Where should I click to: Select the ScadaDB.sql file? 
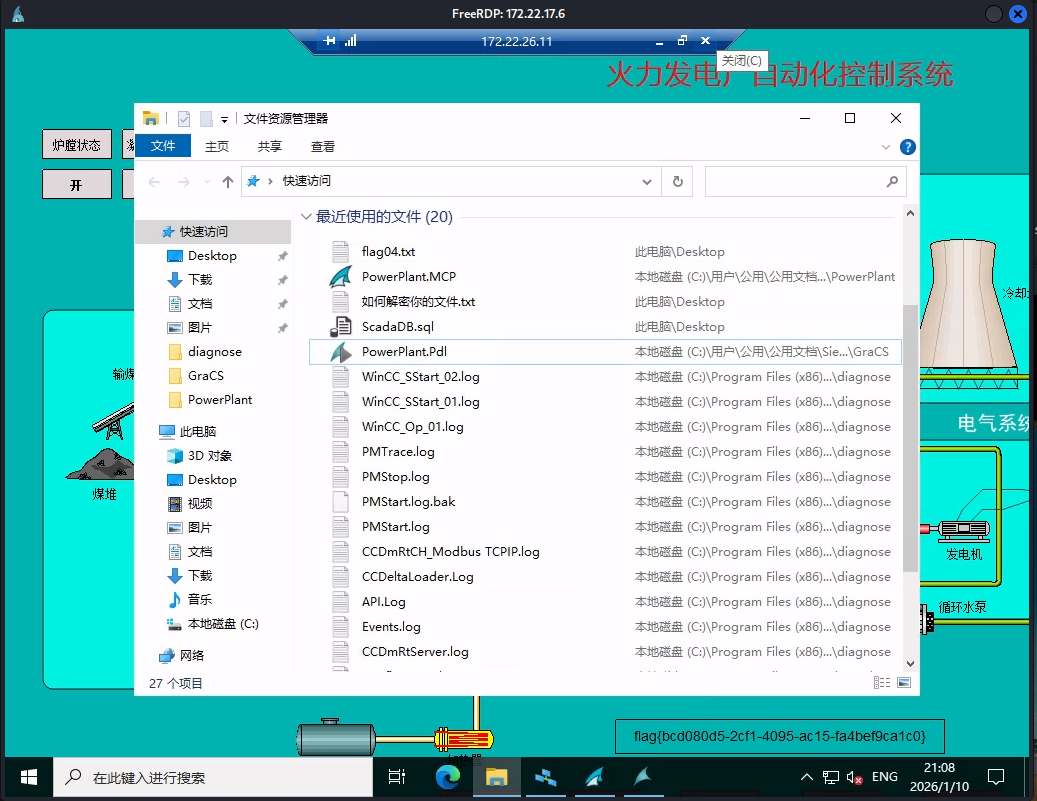[397, 327]
